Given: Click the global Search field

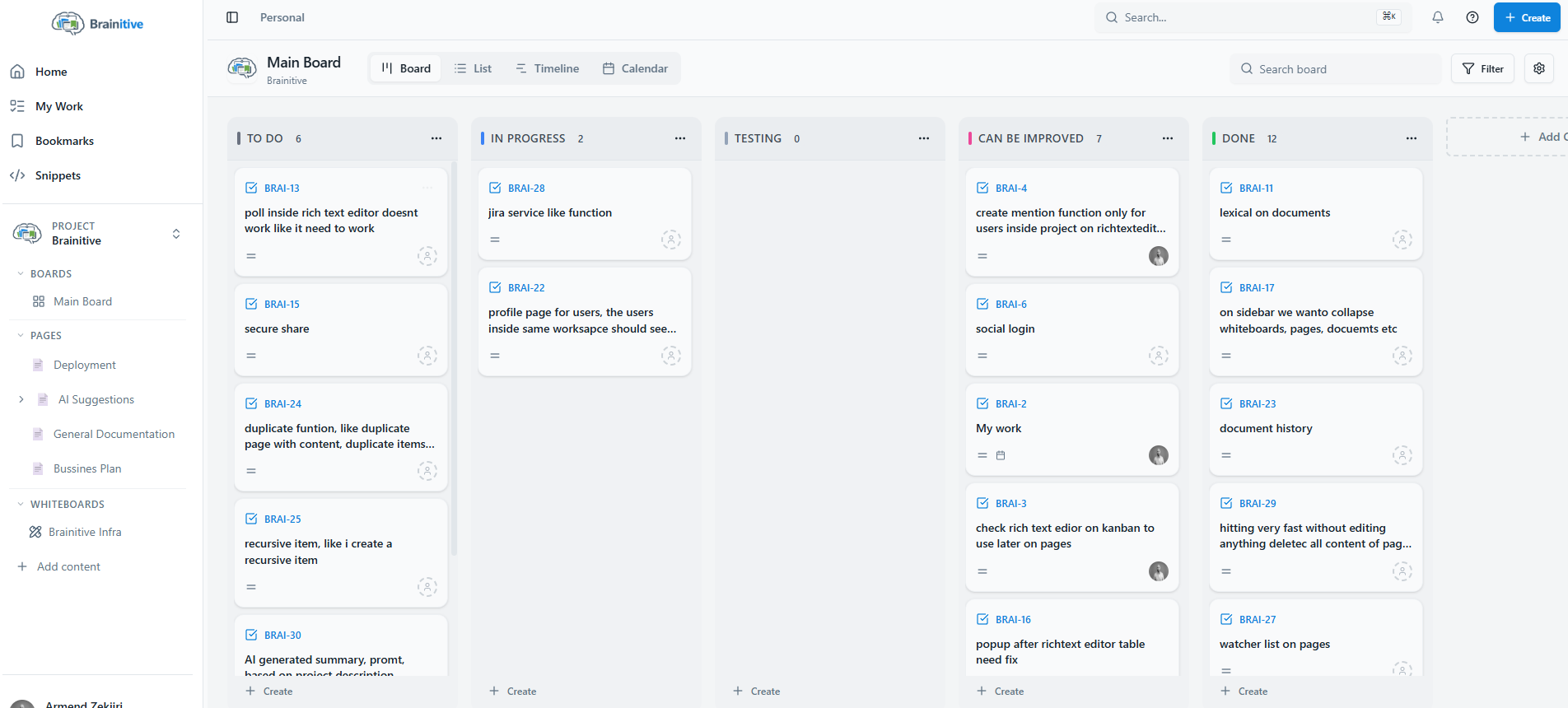Looking at the screenshot, I should click(x=1253, y=17).
